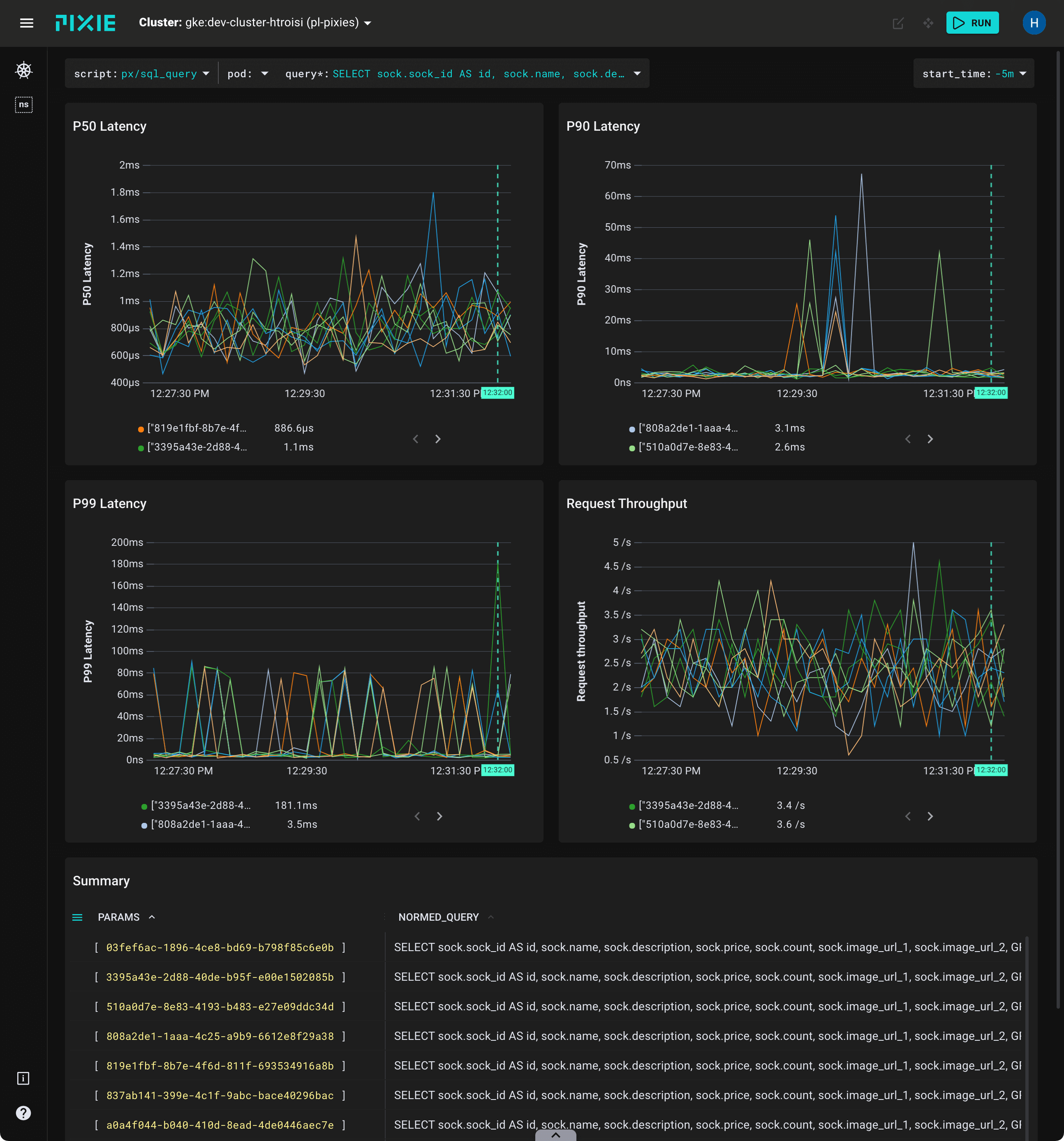Open the namespace (ns) sidebar icon
The height and width of the screenshot is (1141, 1064).
coord(23,104)
